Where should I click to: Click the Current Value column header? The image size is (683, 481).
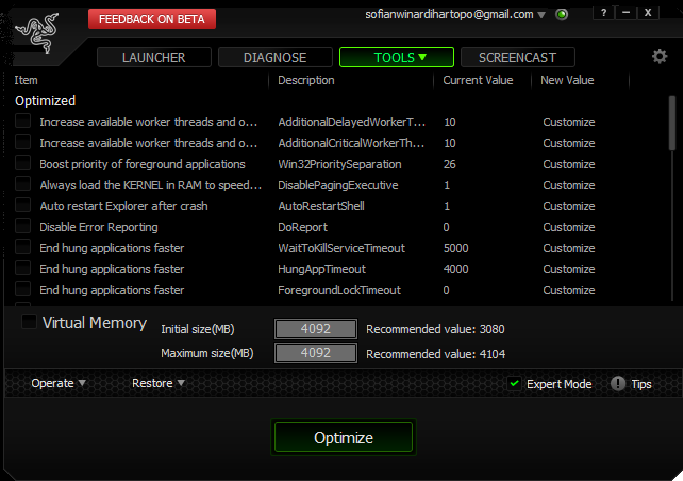478,80
